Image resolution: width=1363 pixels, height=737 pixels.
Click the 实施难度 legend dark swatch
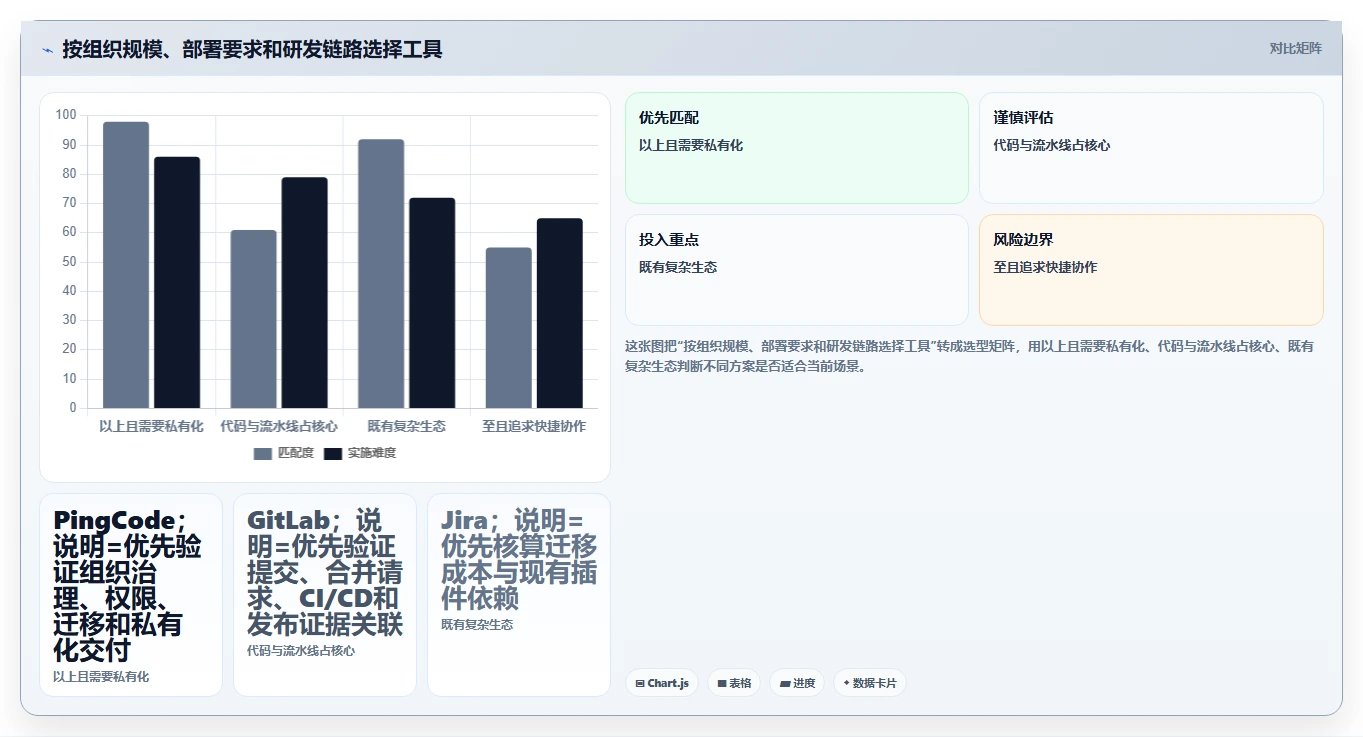click(333, 454)
